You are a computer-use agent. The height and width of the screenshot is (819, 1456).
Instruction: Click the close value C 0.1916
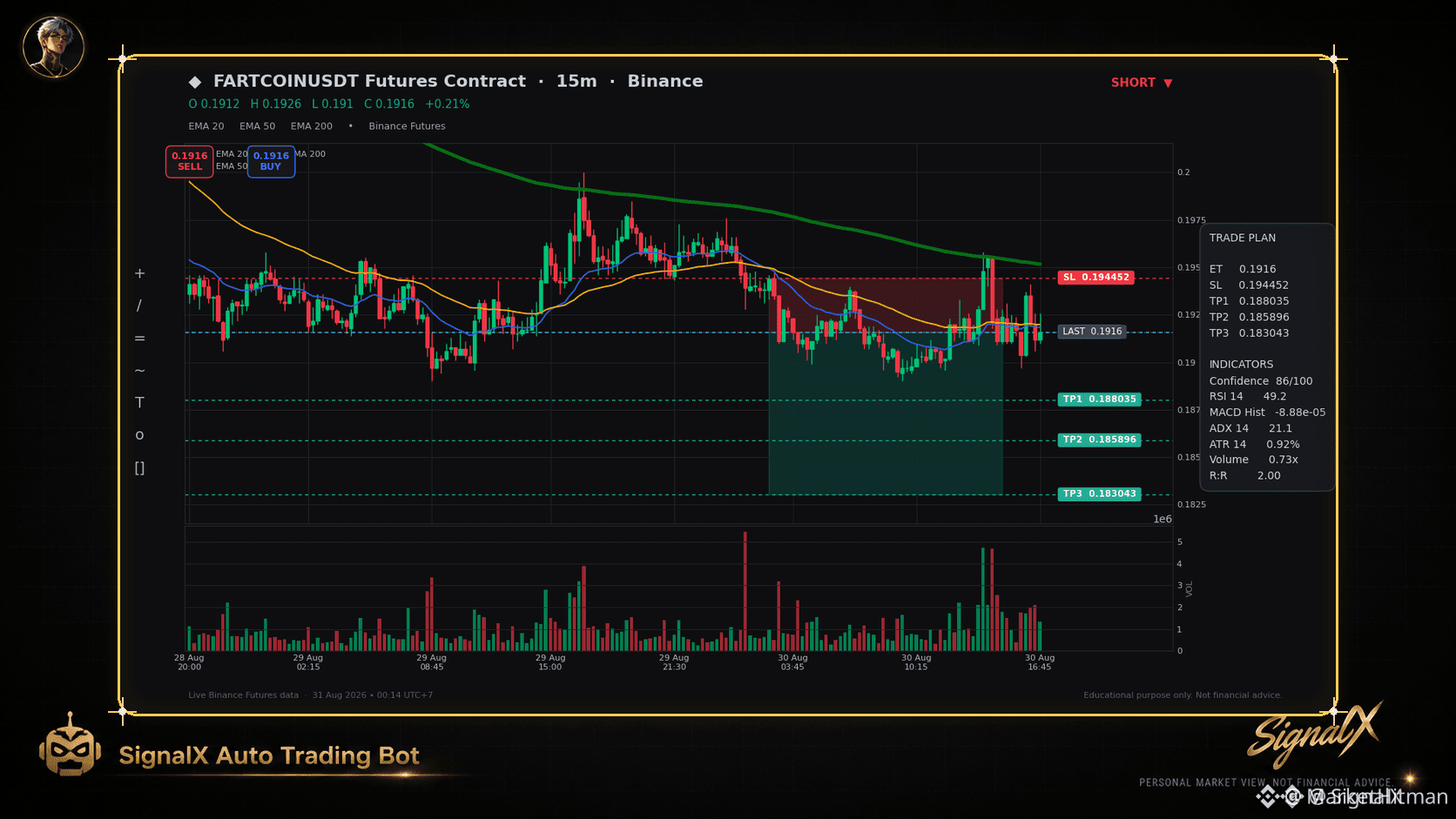pyautogui.click(x=389, y=104)
